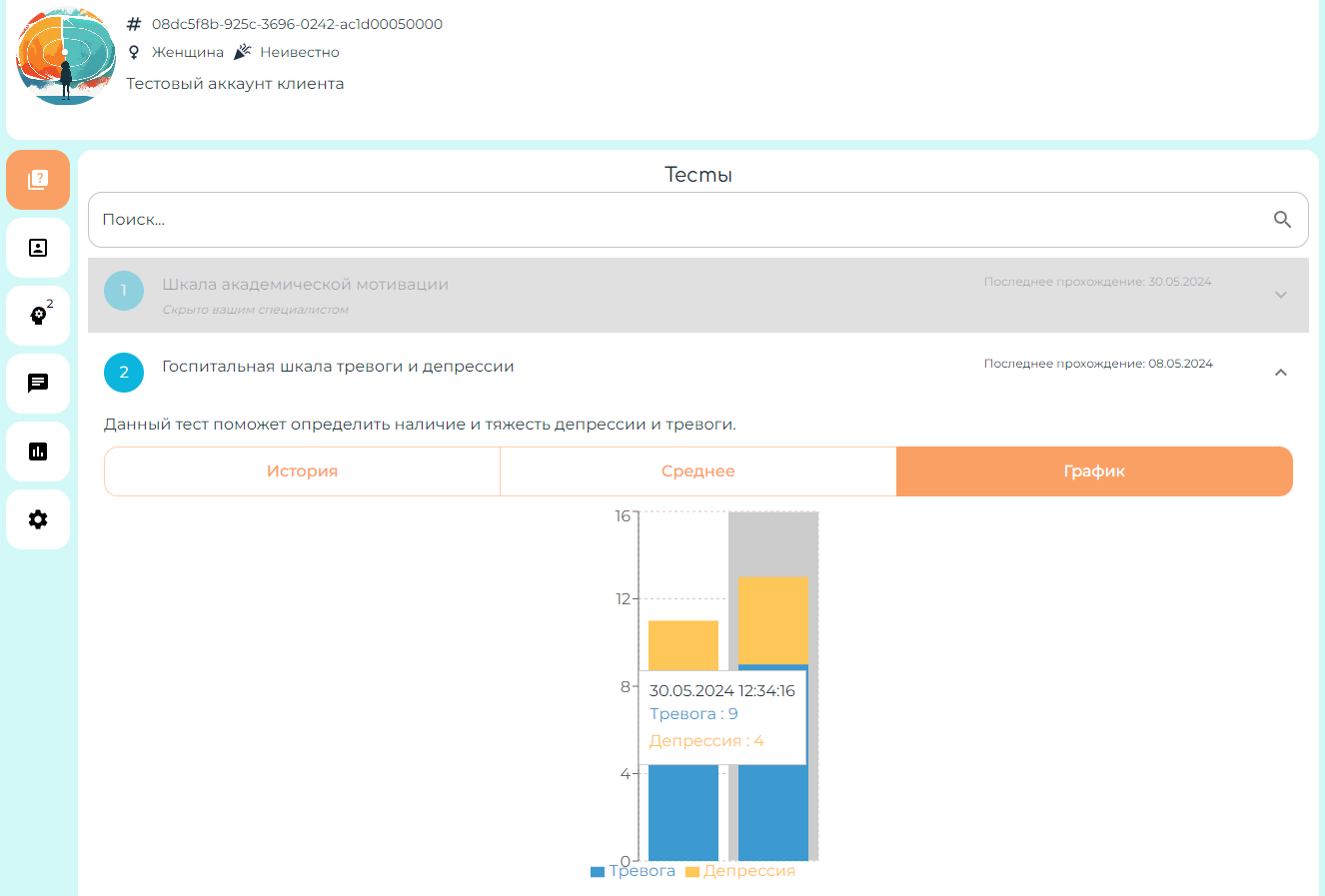Screen dimensions: 1325x896
Task: Click the Тестовый аккаунт клиента text
Action: pyautogui.click(x=235, y=84)
